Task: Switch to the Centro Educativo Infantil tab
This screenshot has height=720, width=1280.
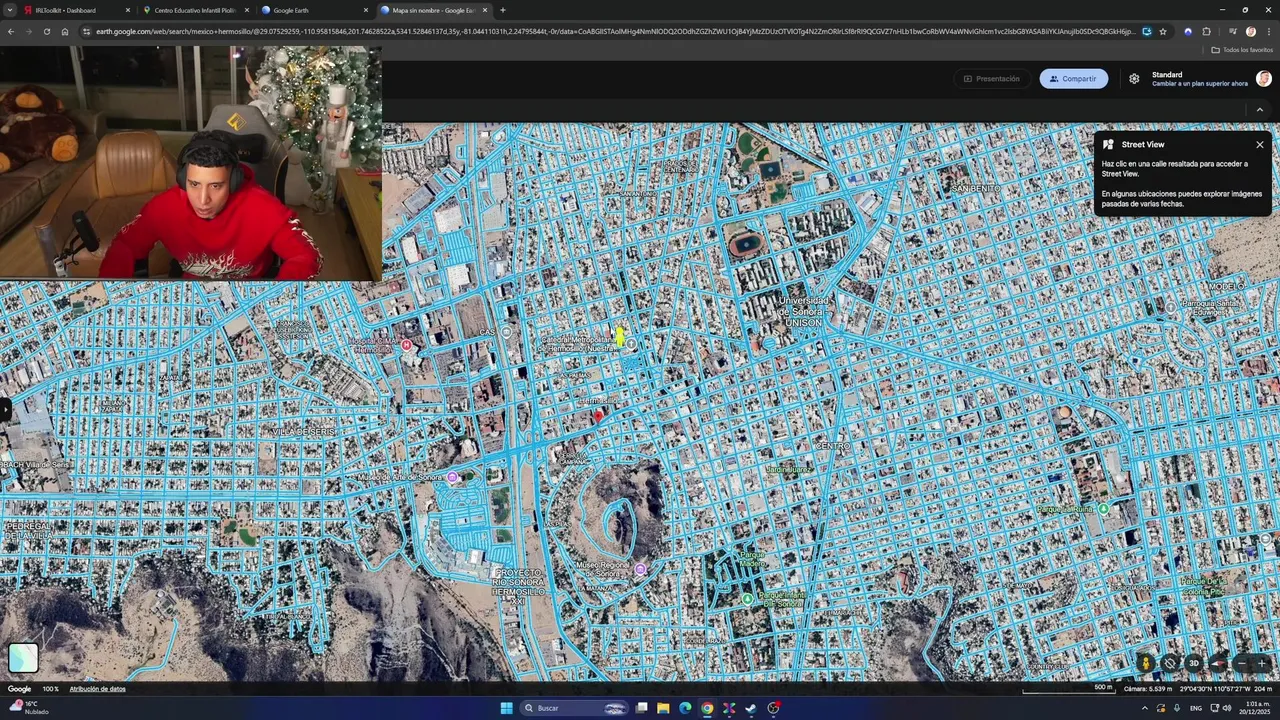Action: (x=195, y=10)
